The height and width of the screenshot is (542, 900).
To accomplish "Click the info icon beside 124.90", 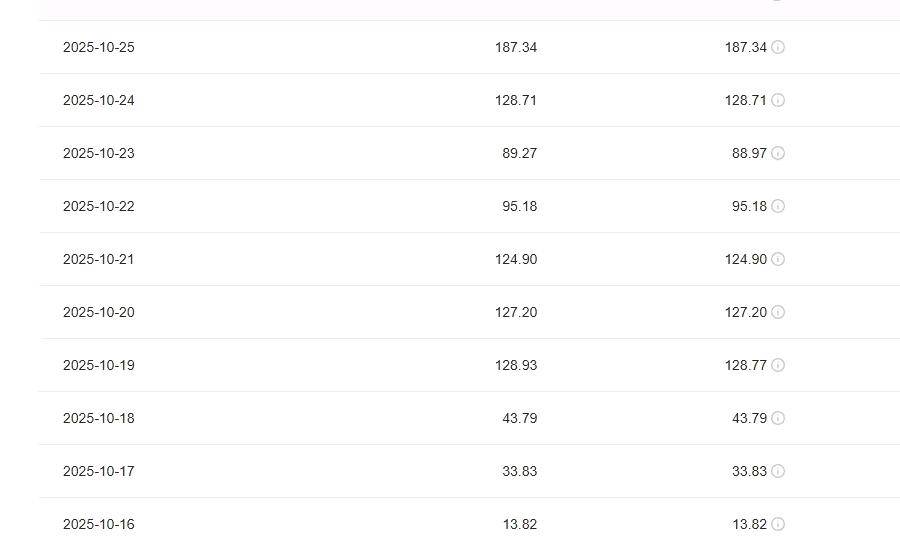I will click(x=778, y=259).
